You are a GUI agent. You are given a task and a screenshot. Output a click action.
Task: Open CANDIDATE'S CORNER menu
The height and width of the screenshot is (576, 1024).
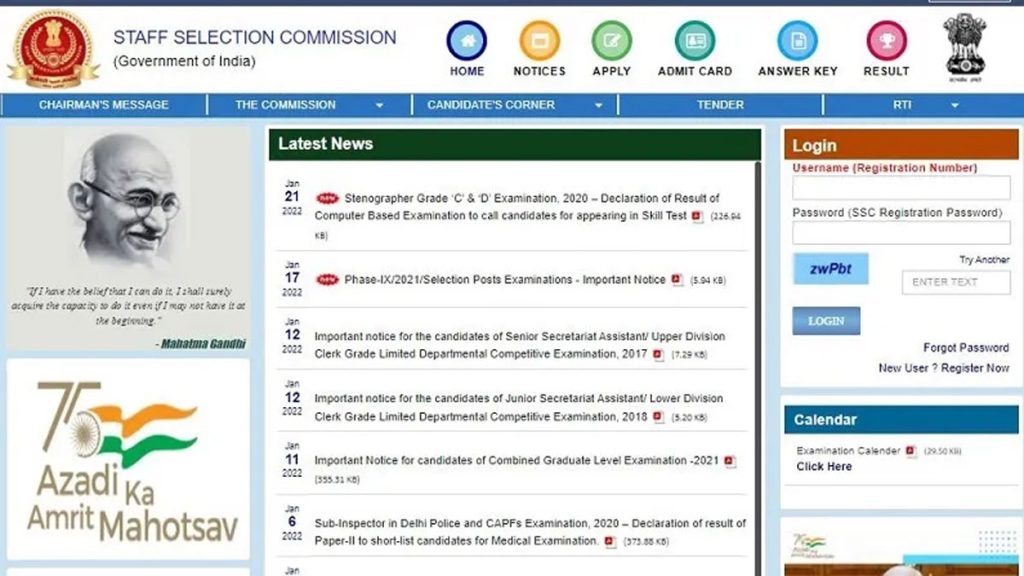pos(491,104)
